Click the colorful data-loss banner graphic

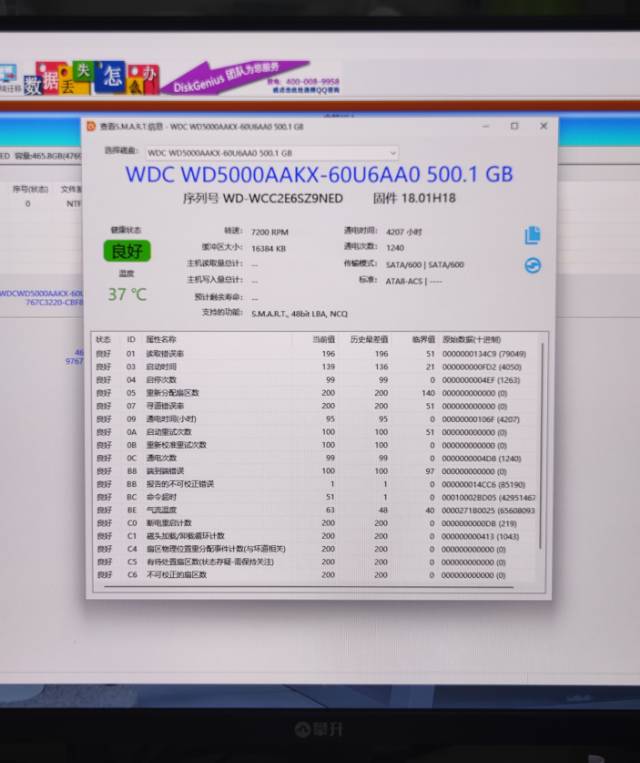92,77
